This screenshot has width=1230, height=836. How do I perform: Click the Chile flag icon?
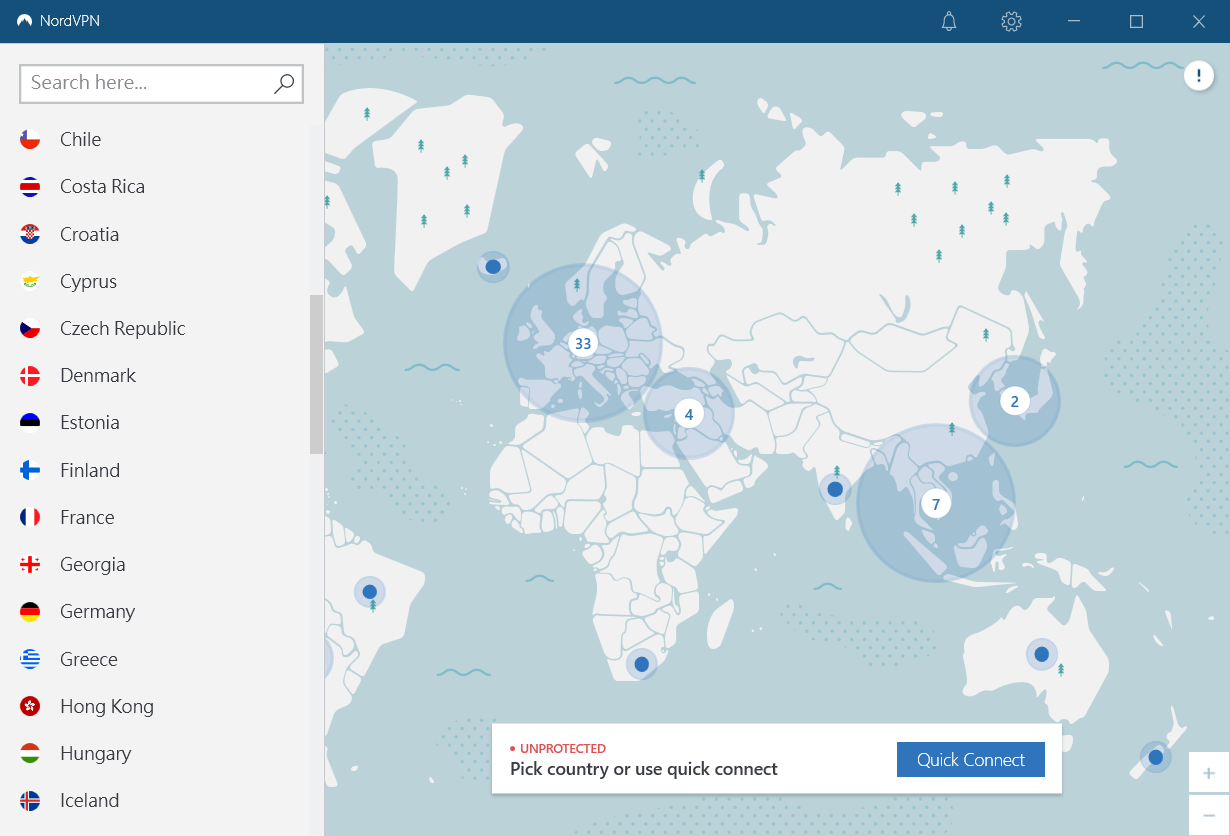point(30,139)
